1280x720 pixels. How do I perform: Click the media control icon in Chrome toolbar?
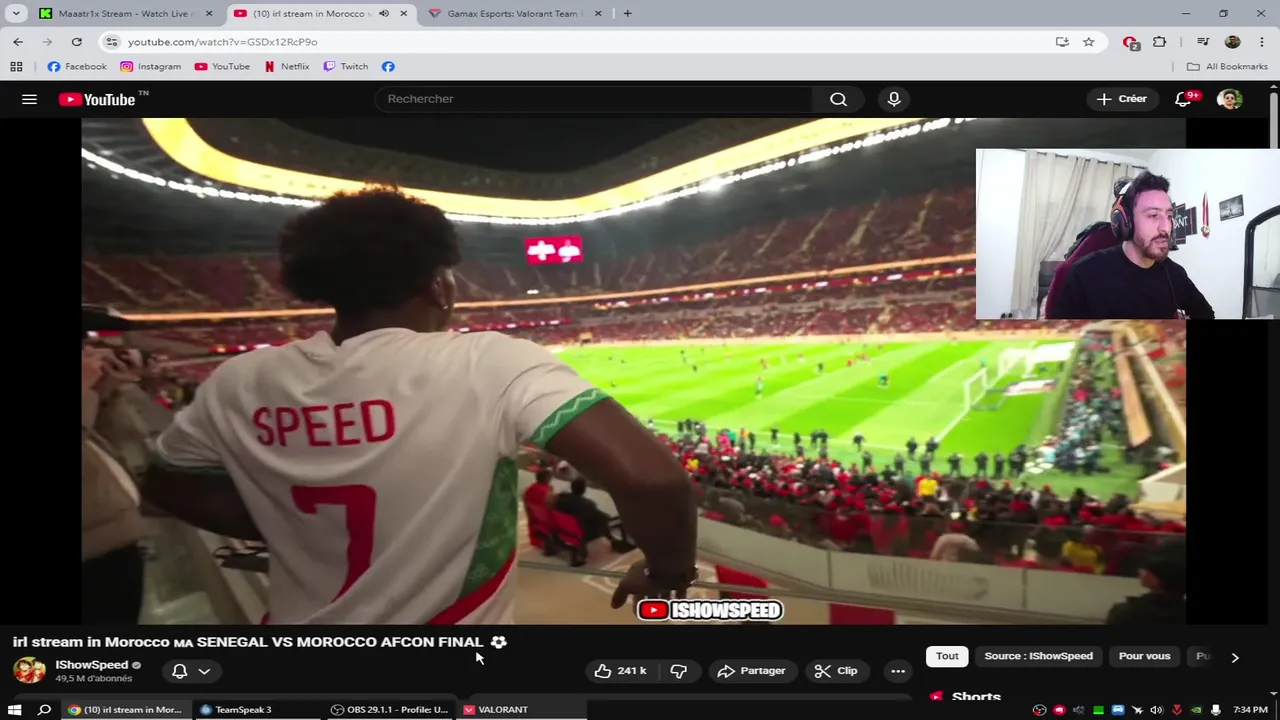pyautogui.click(x=1203, y=41)
